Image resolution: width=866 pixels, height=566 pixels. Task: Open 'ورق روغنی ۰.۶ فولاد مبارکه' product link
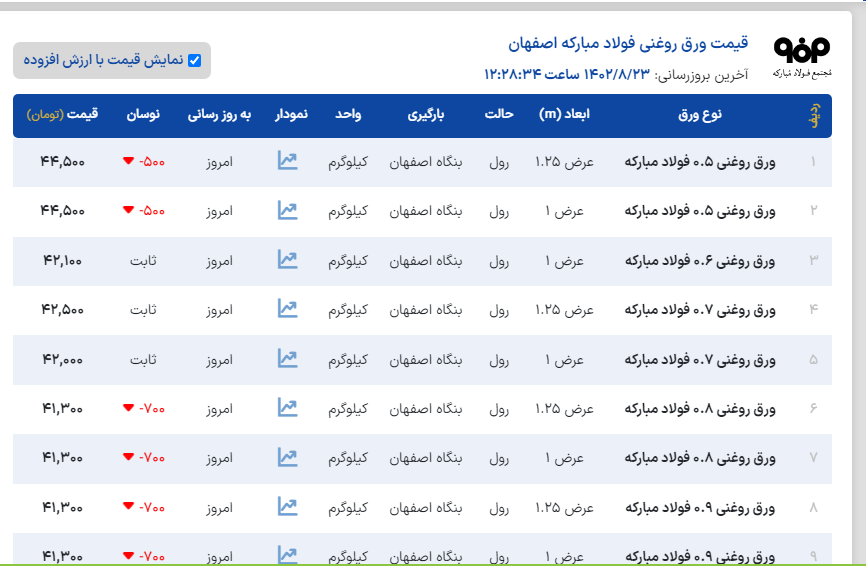(x=700, y=260)
